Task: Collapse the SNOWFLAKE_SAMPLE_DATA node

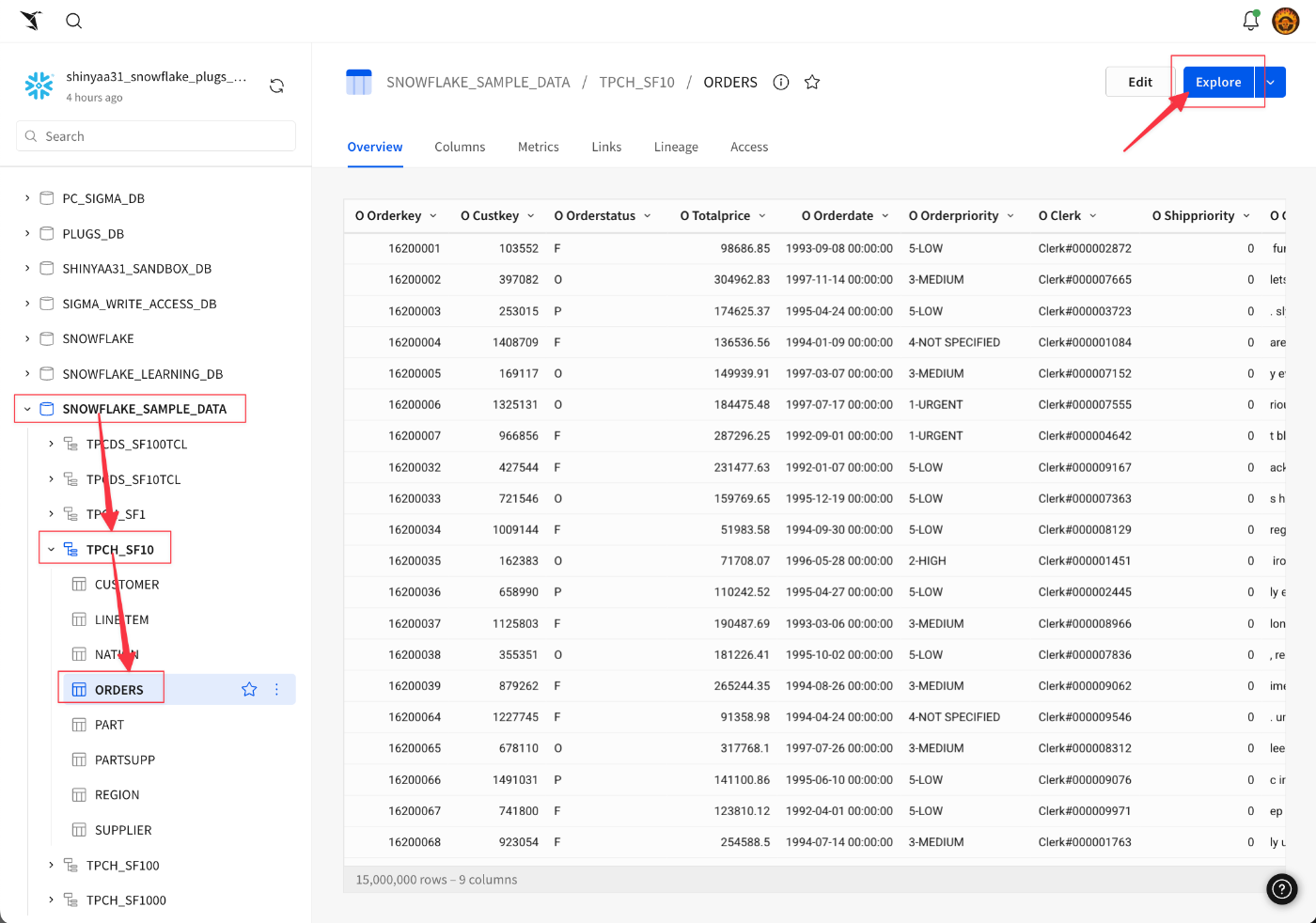Action: pyautogui.click(x=27, y=409)
